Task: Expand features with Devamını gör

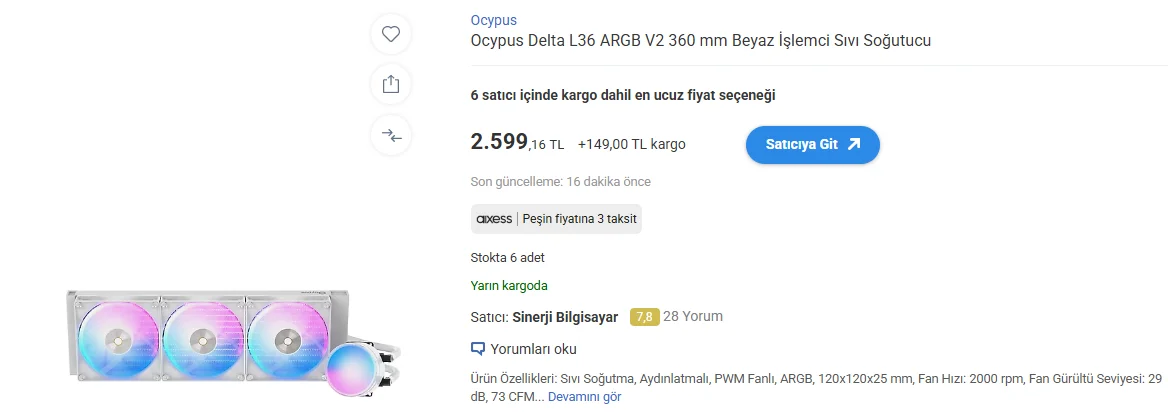Action: pyautogui.click(x=584, y=397)
